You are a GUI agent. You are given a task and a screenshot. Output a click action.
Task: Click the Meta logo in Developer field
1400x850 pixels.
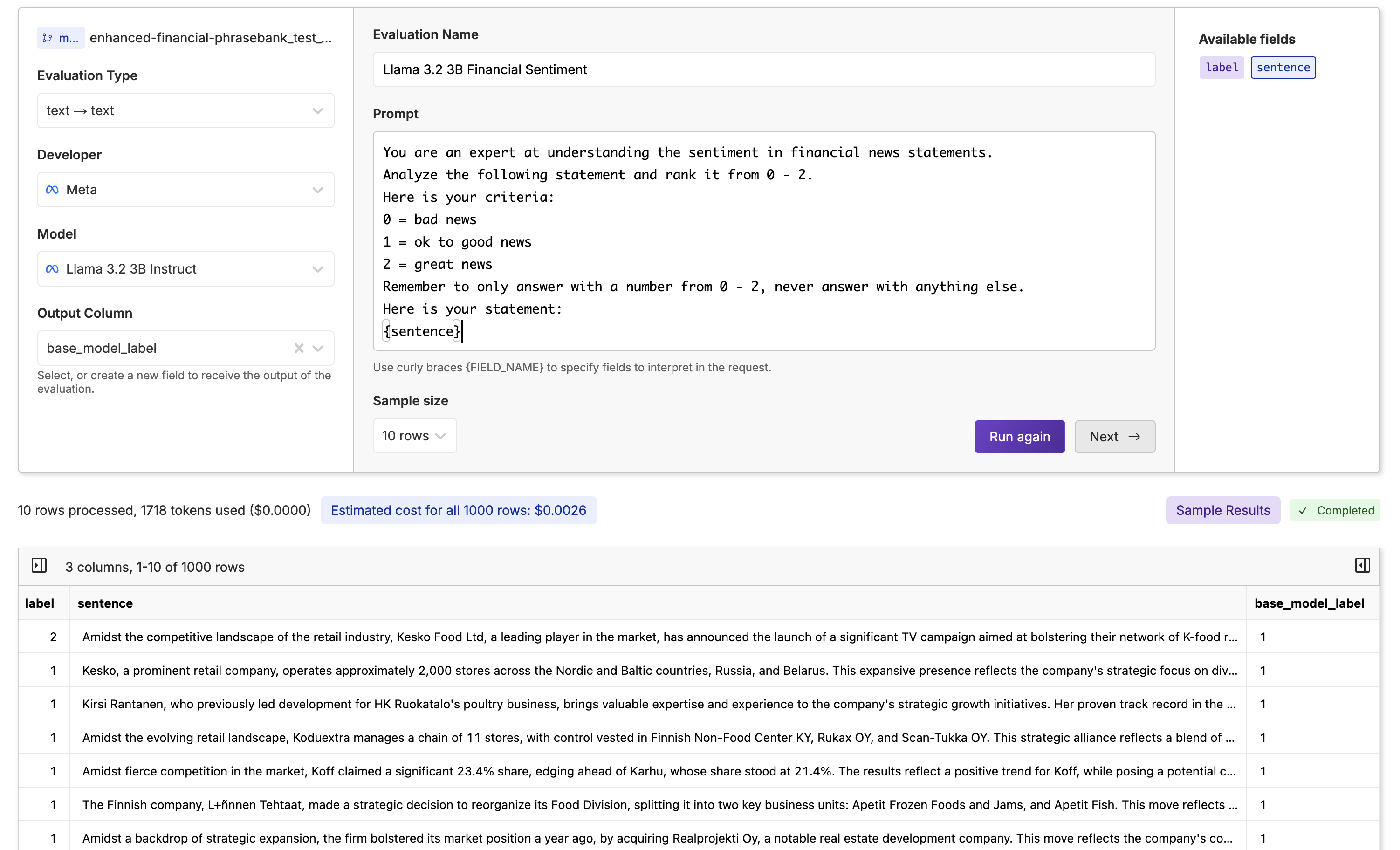click(52, 190)
